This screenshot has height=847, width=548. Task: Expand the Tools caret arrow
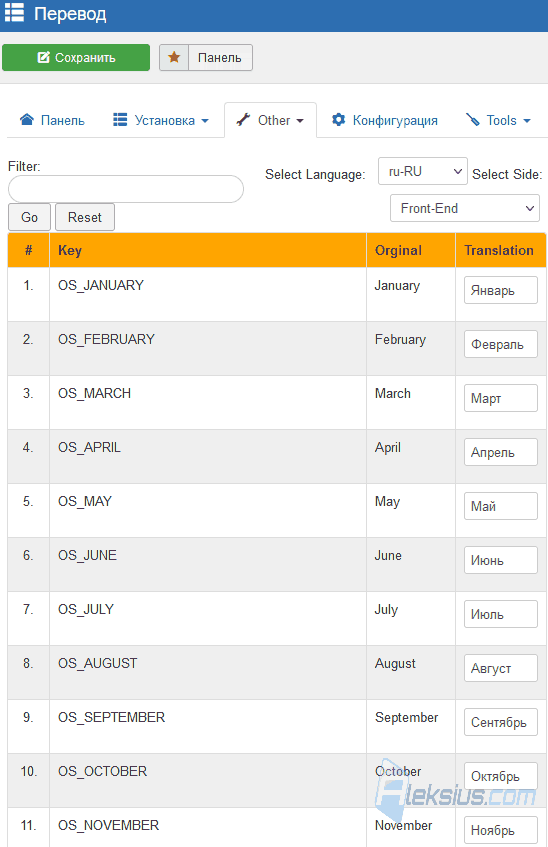(527, 121)
